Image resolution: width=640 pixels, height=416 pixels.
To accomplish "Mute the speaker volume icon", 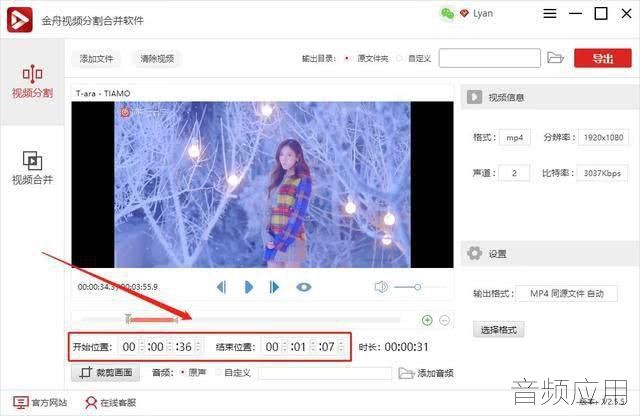I will 381,287.
